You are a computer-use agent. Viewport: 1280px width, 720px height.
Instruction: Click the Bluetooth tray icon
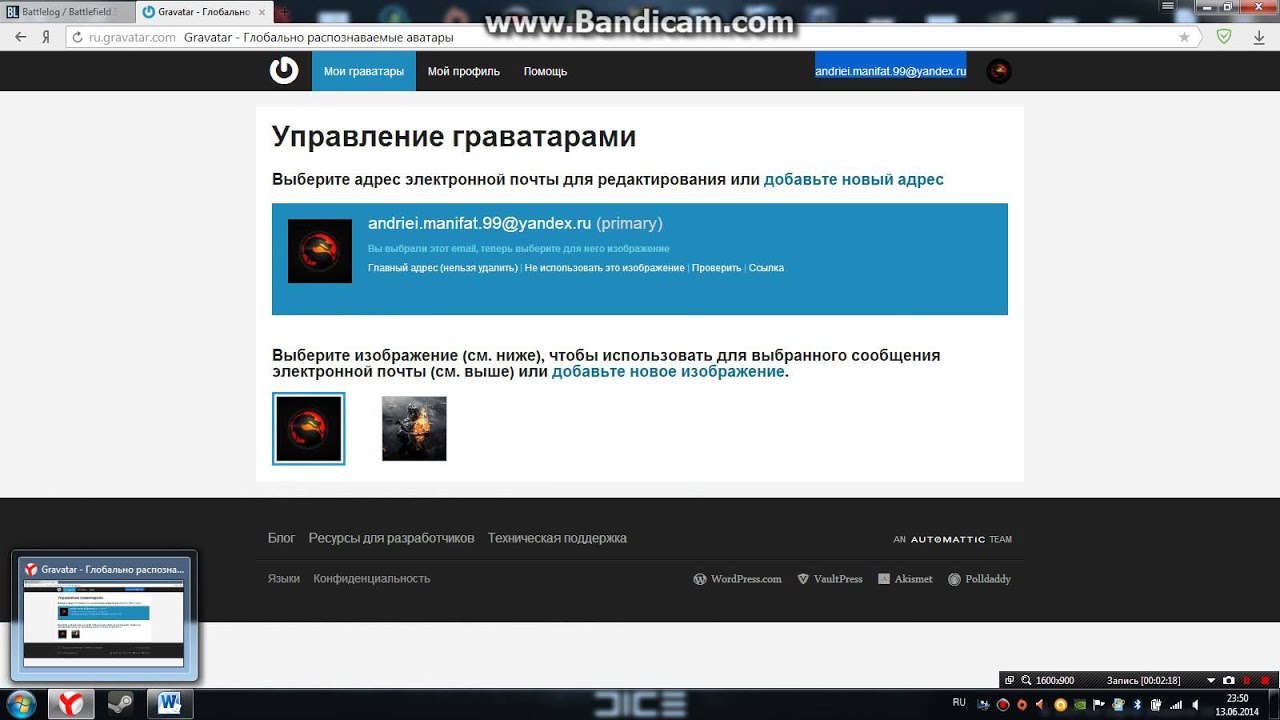click(x=1137, y=704)
